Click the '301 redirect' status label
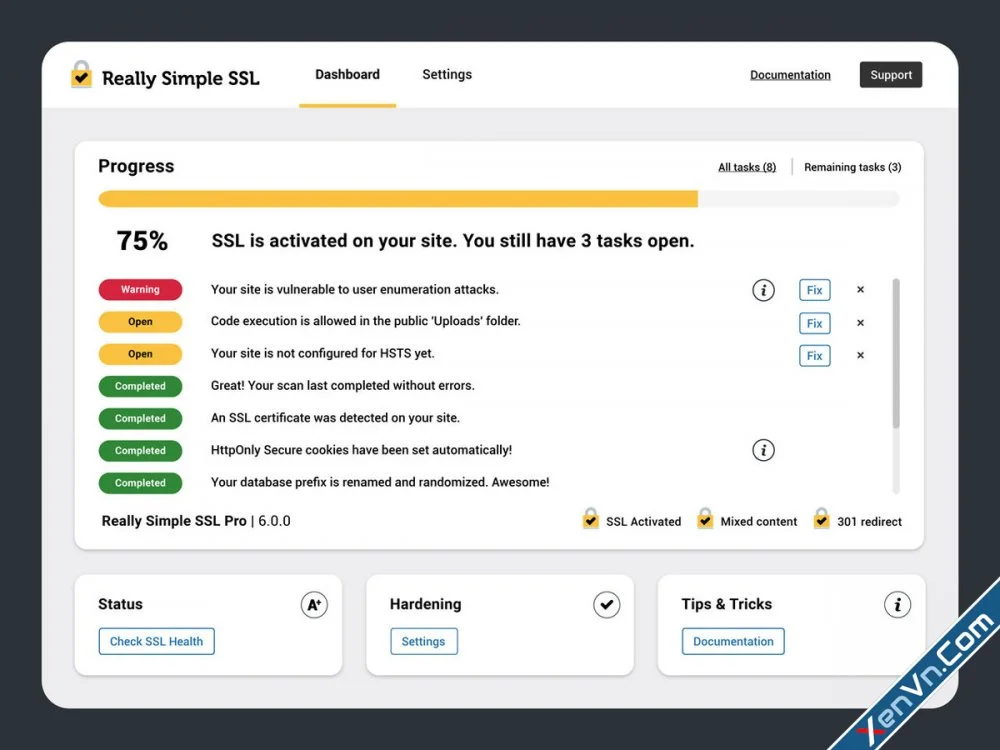The height and width of the screenshot is (750, 1000). [x=869, y=522]
